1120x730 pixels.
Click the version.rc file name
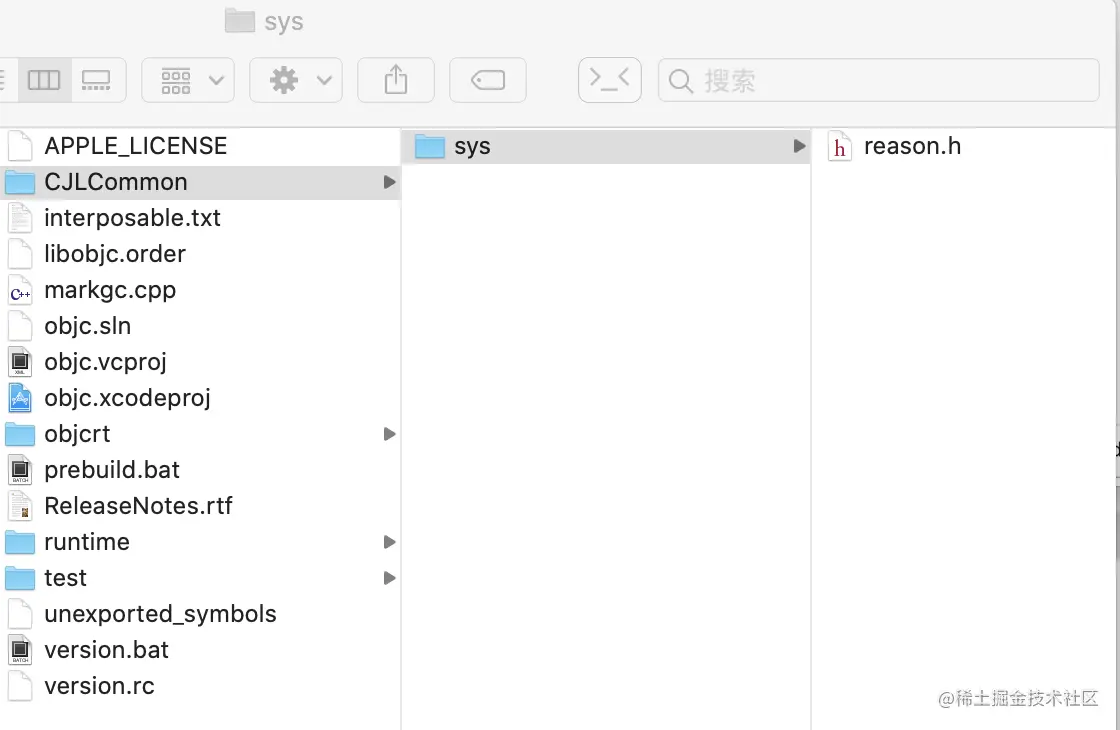pos(99,686)
